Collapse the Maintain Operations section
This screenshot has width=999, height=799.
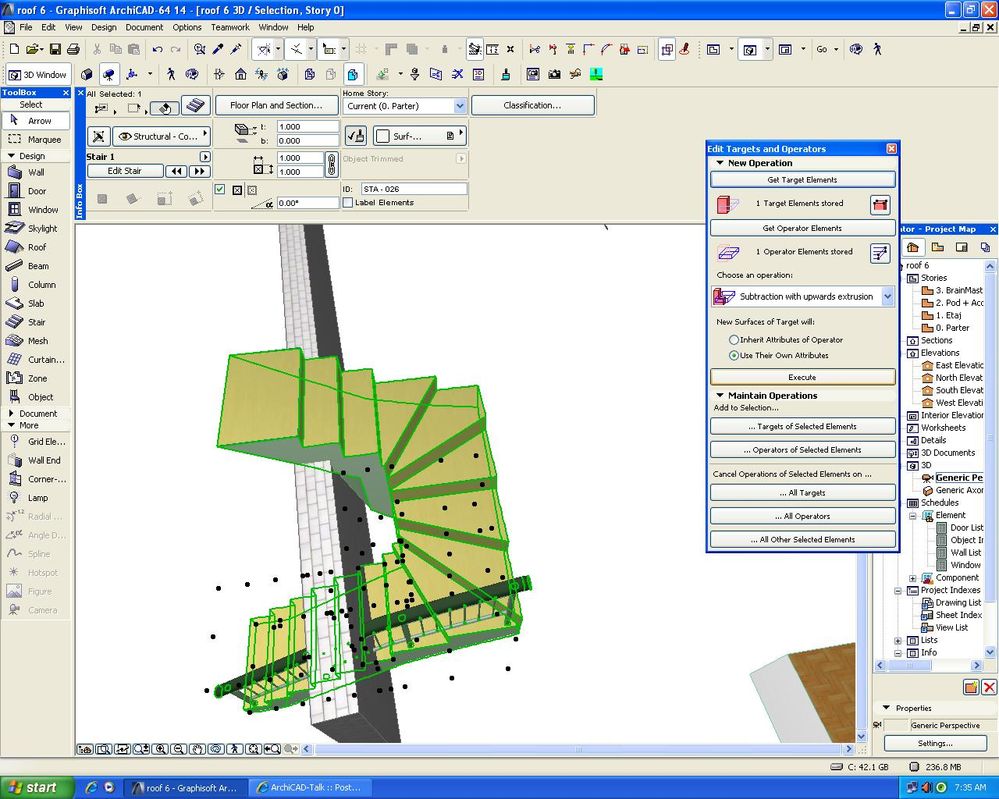[x=720, y=396]
